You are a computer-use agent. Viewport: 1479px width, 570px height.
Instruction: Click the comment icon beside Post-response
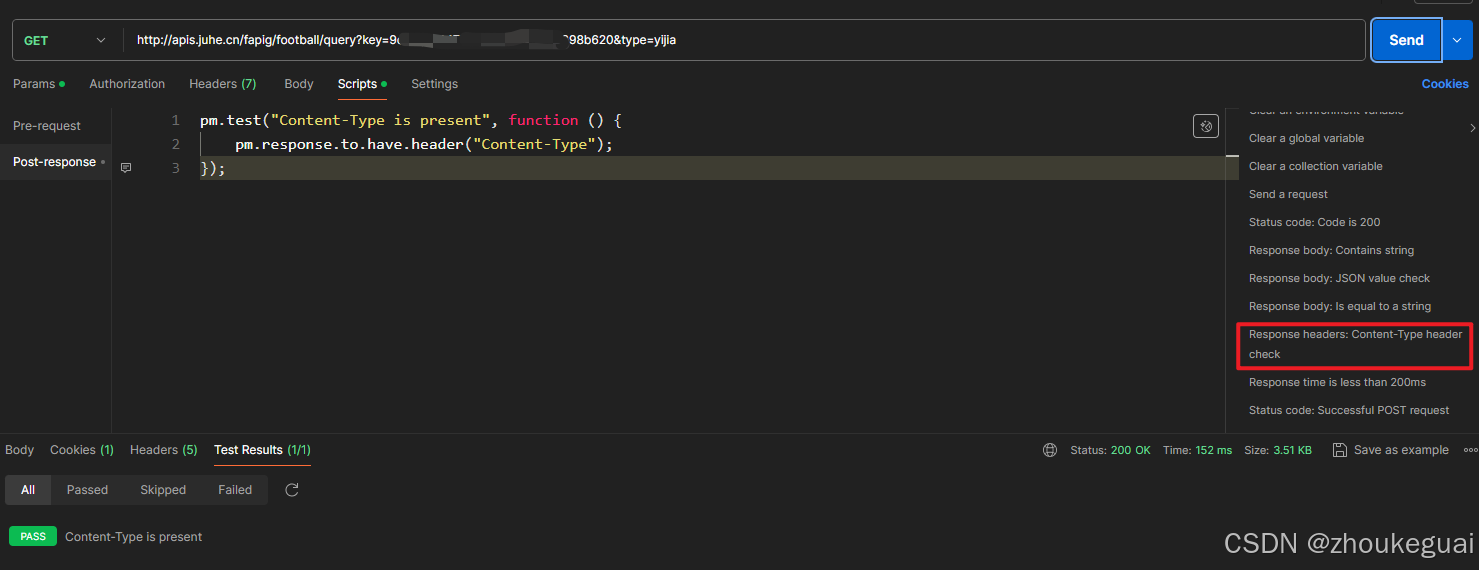(x=126, y=168)
